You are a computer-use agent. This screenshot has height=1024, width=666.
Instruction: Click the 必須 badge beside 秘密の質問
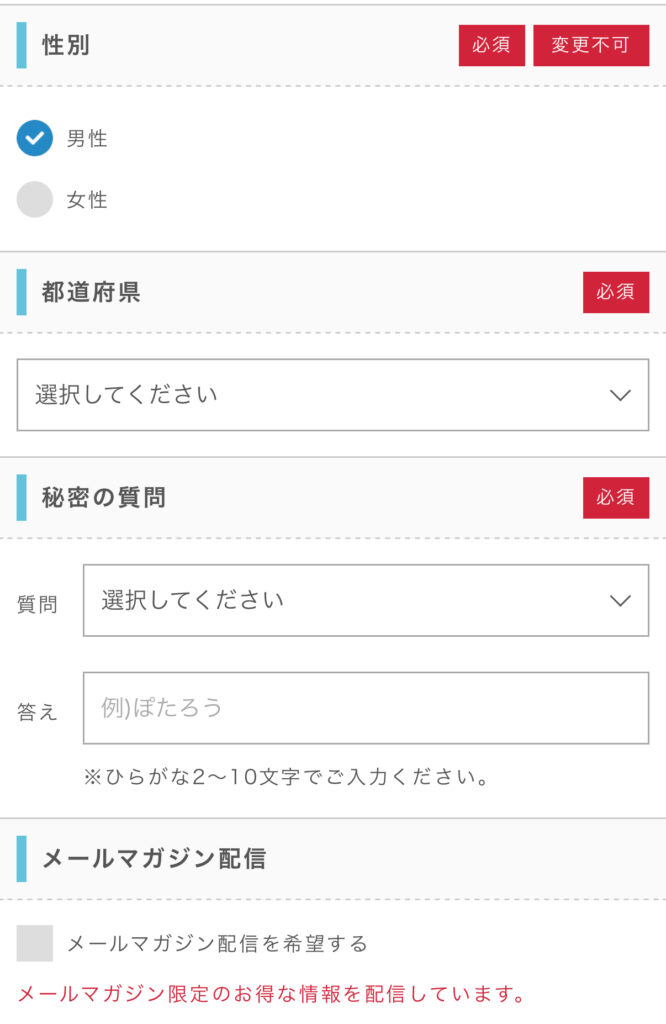click(x=616, y=498)
